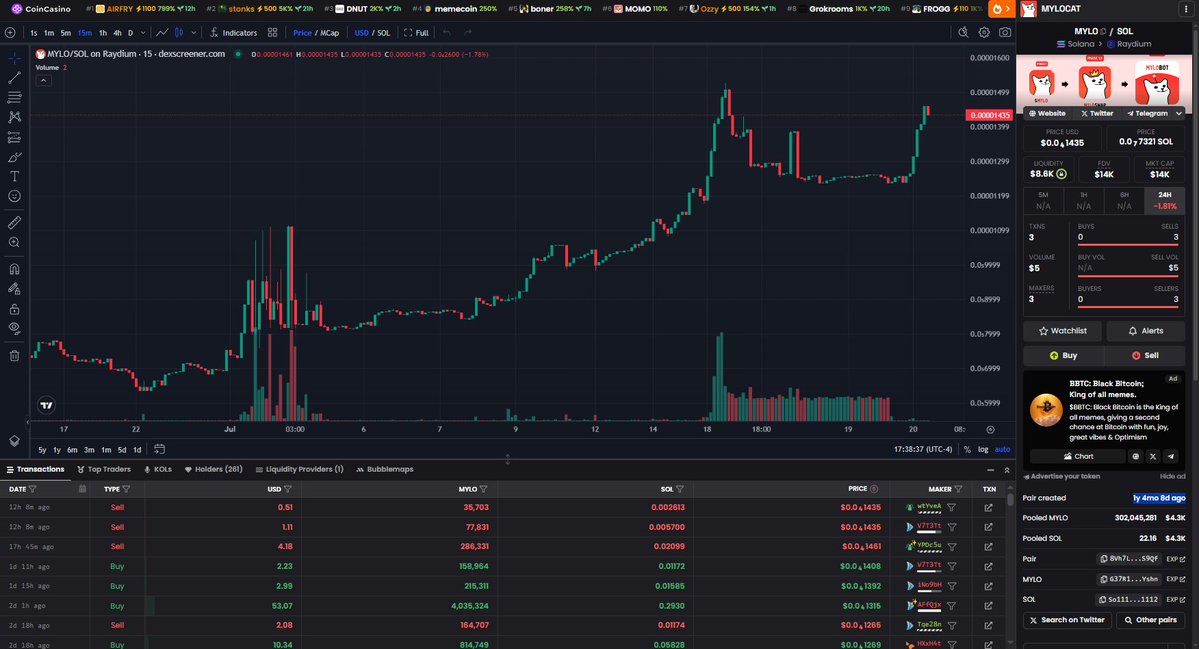Open the Bubblemaps tab
This screenshot has height=649, width=1199.
tap(385, 469)
